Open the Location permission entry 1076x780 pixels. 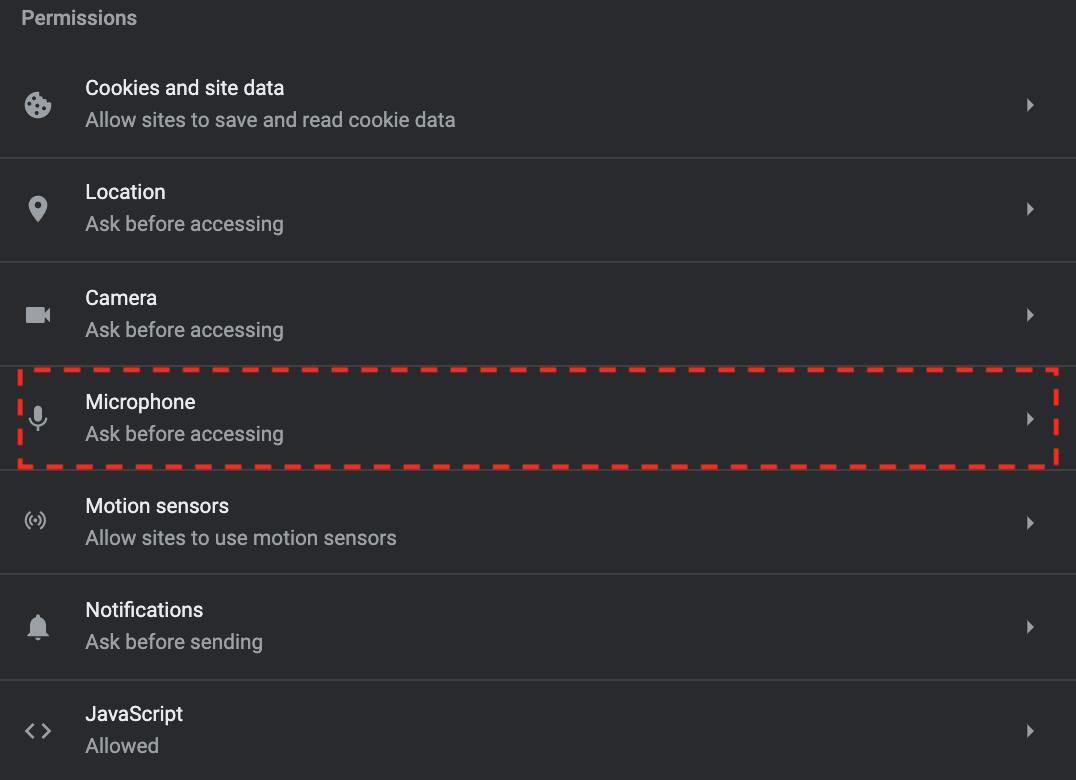click(x=538, y=210)
